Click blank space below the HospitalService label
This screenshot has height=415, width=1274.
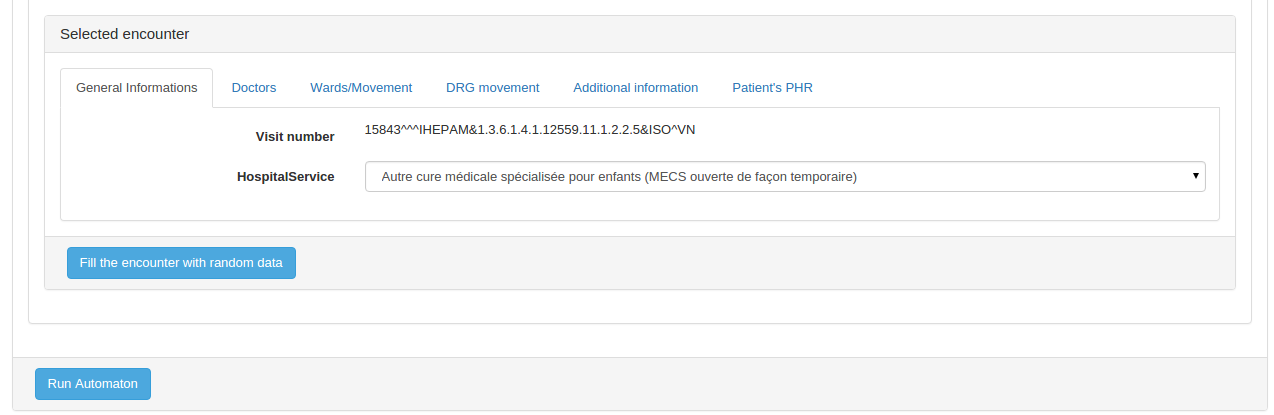click(x=285, y=205)
